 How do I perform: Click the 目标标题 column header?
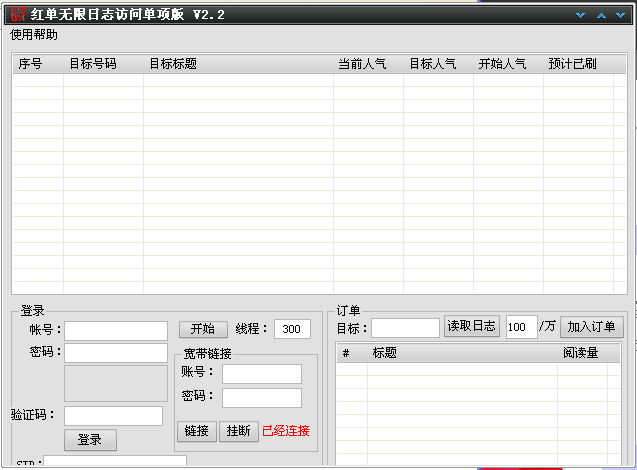238,64
